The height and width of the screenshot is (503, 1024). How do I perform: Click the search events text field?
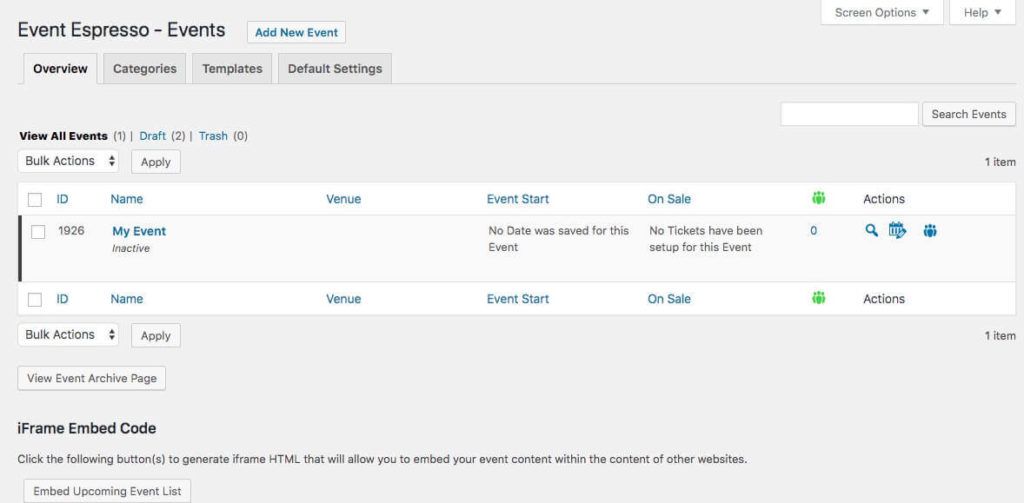(848, 114)
